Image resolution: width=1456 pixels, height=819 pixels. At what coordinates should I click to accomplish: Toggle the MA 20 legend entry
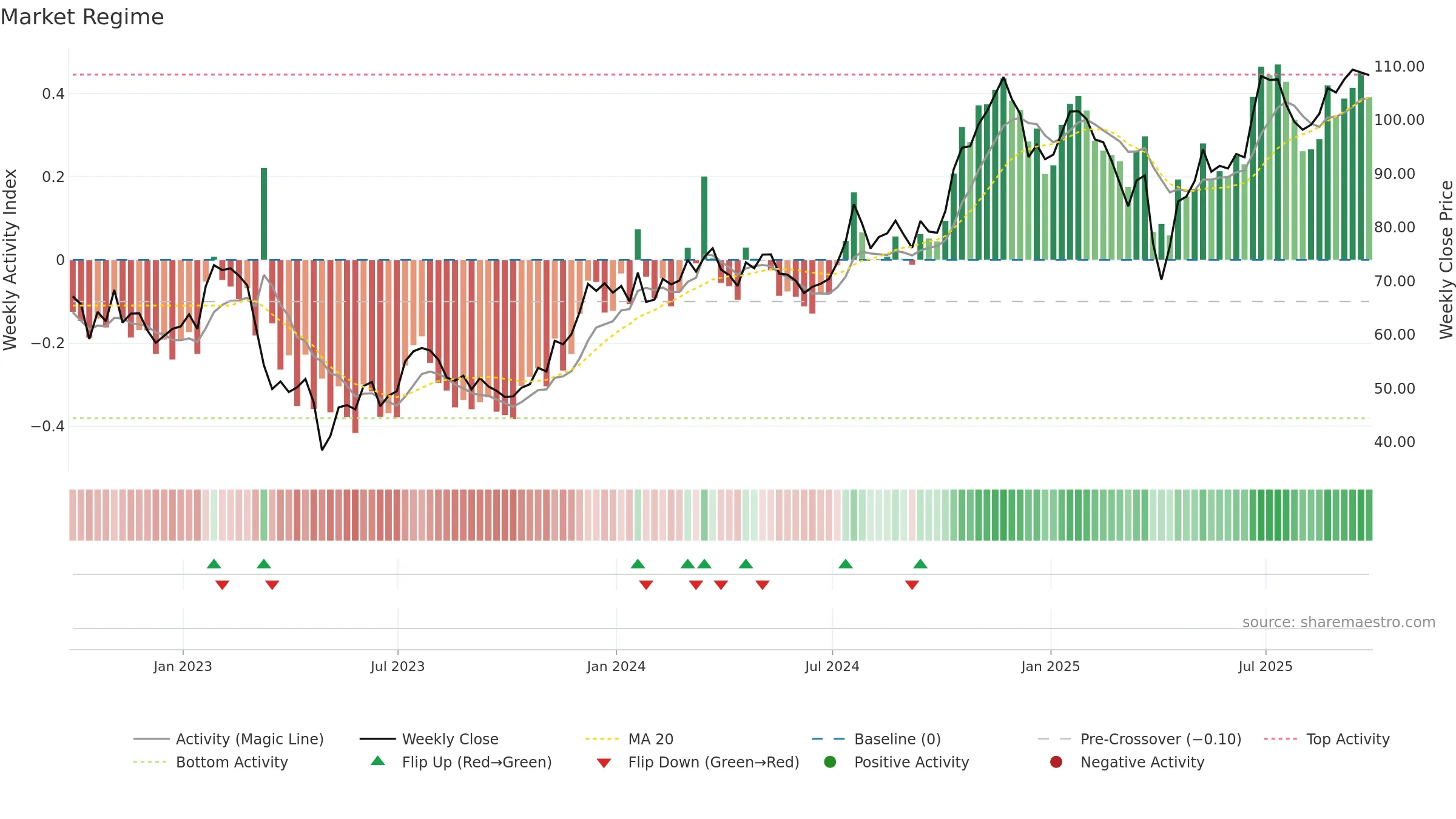point(629,739)
